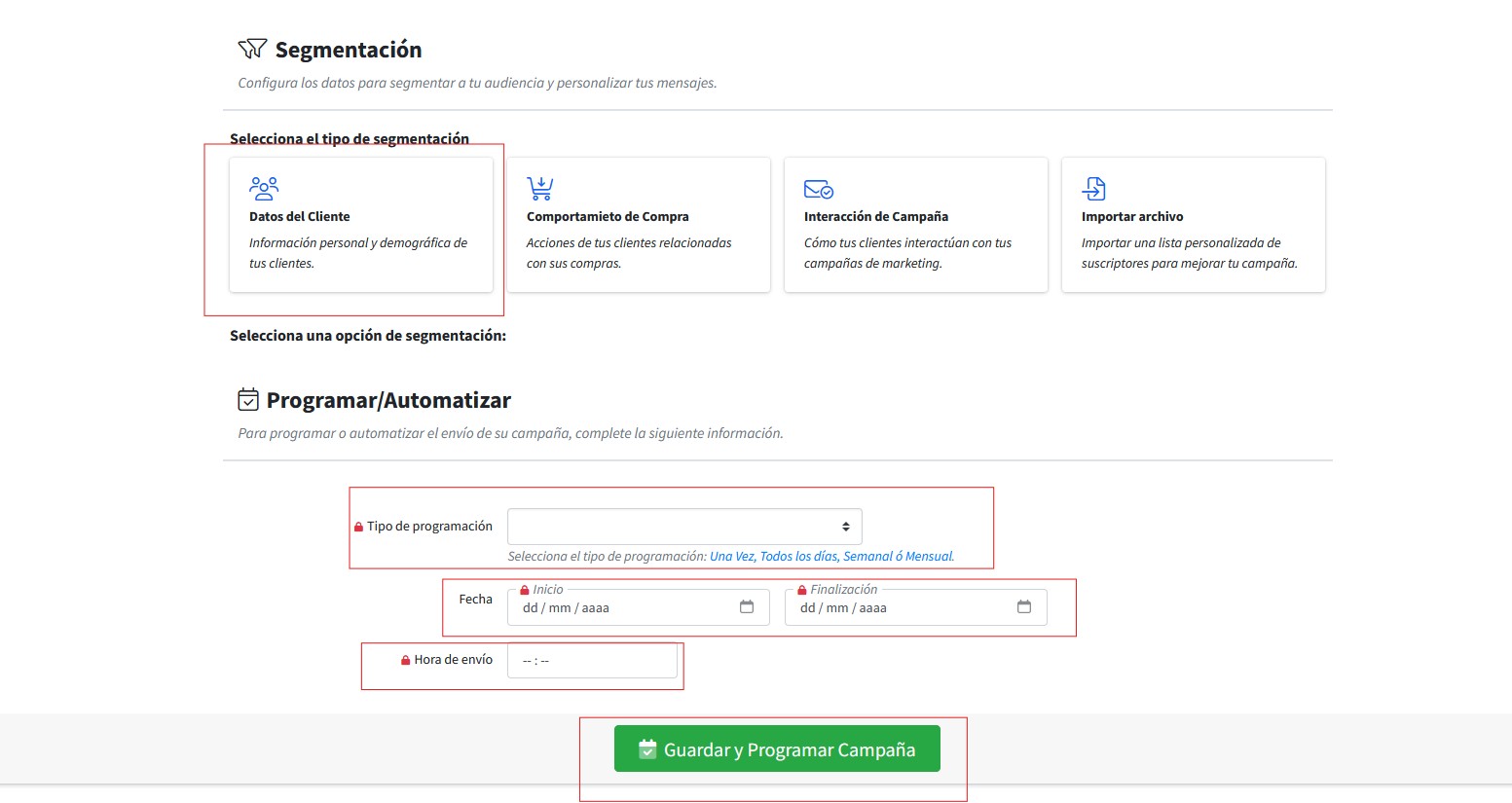Click the funnel icon beside Segmentación heading
The image size is (1512, 803).
[252, 49]
